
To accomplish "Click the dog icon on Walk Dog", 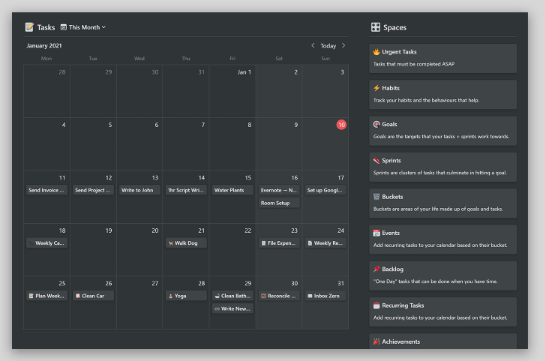I will pos(171,243).
